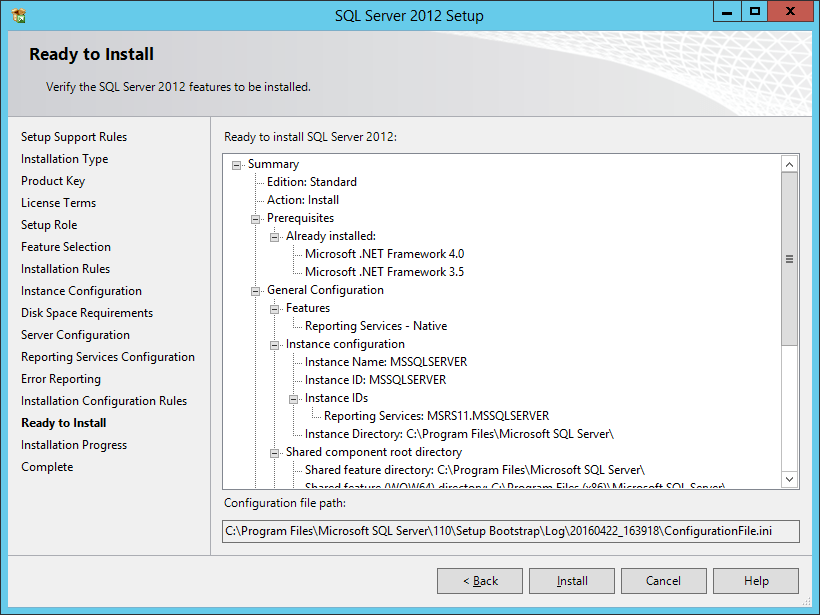Open the Feature Selection step
Viewport: 820px width, 615px height.
[66, 246]
